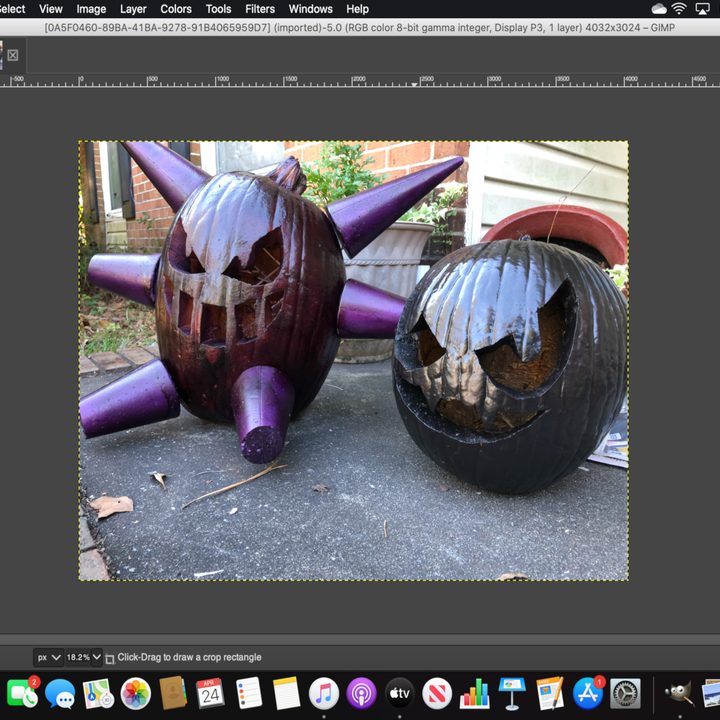Image resolution: width=720 pixels, height=720 pixels.
Task: Open Keynote from the dock
Action: (x=512, y=693)
